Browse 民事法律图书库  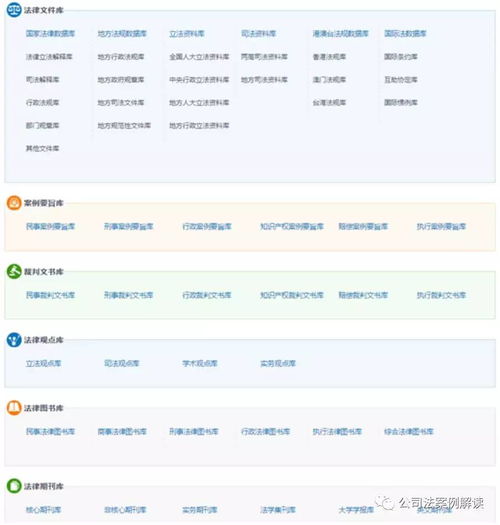pyautogui.click(x=50, y=431)
